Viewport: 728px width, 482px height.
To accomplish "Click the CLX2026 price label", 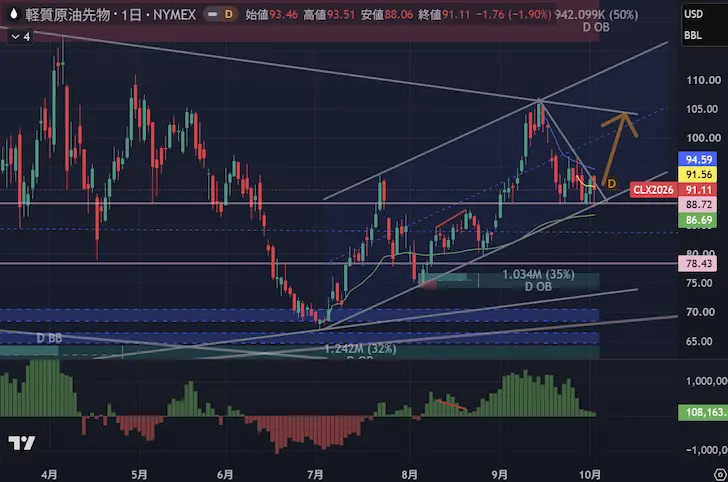I will [653, 189].
